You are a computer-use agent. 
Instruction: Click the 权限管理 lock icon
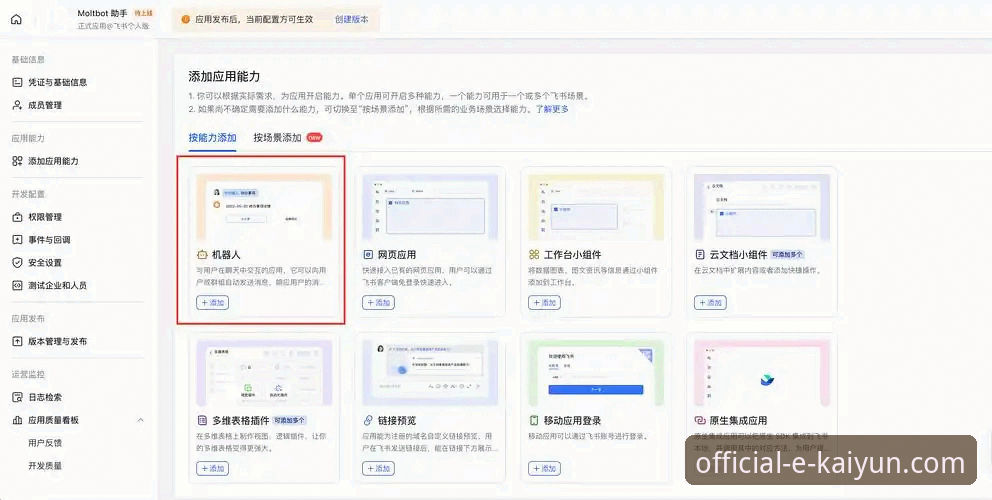coord(17,216)
